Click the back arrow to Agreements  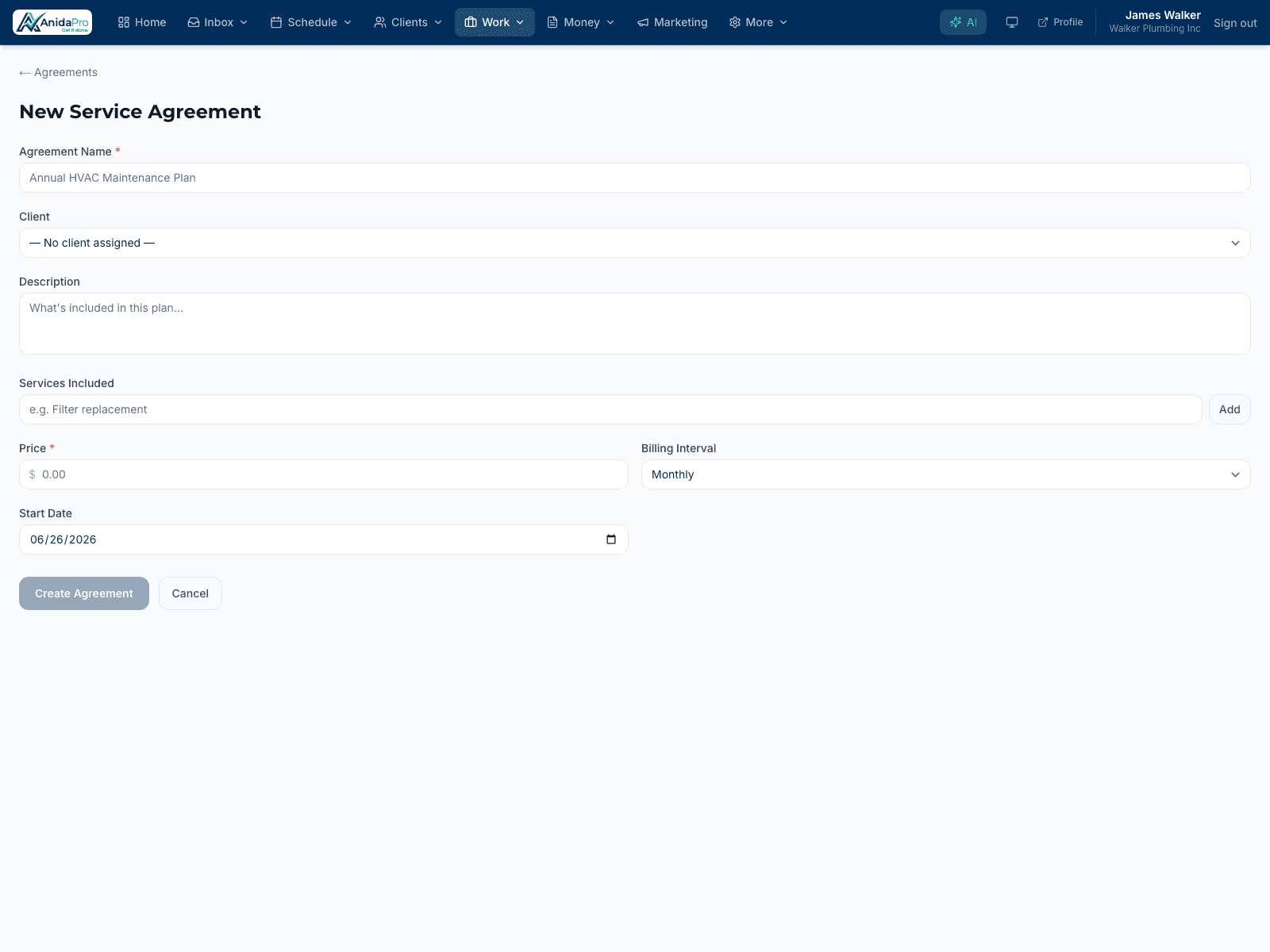pos(25,72)
